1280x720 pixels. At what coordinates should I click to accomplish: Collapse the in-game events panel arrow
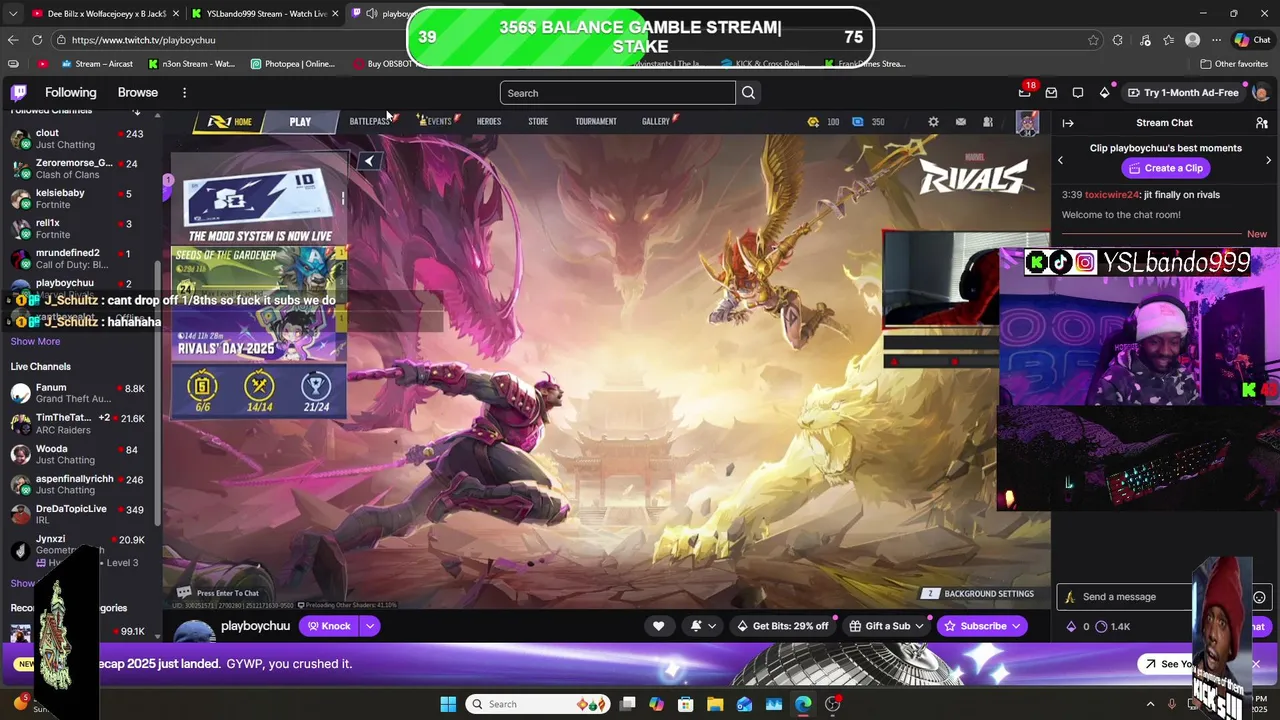pyautogui.click(x=369, y=161)
